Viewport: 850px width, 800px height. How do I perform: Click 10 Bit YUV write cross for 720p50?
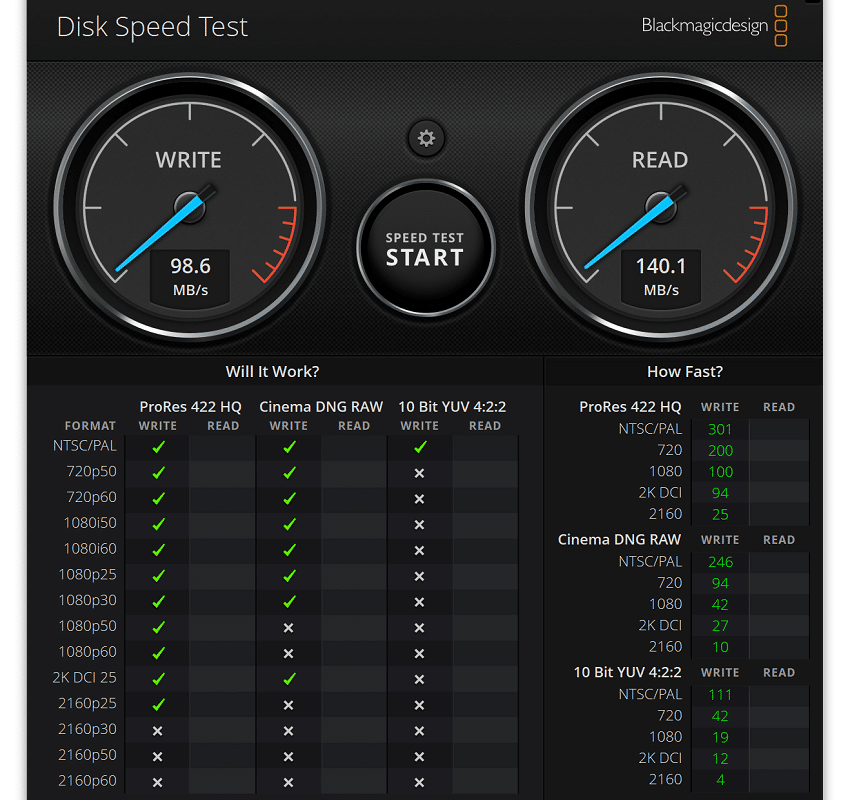[x=419, y=473]
